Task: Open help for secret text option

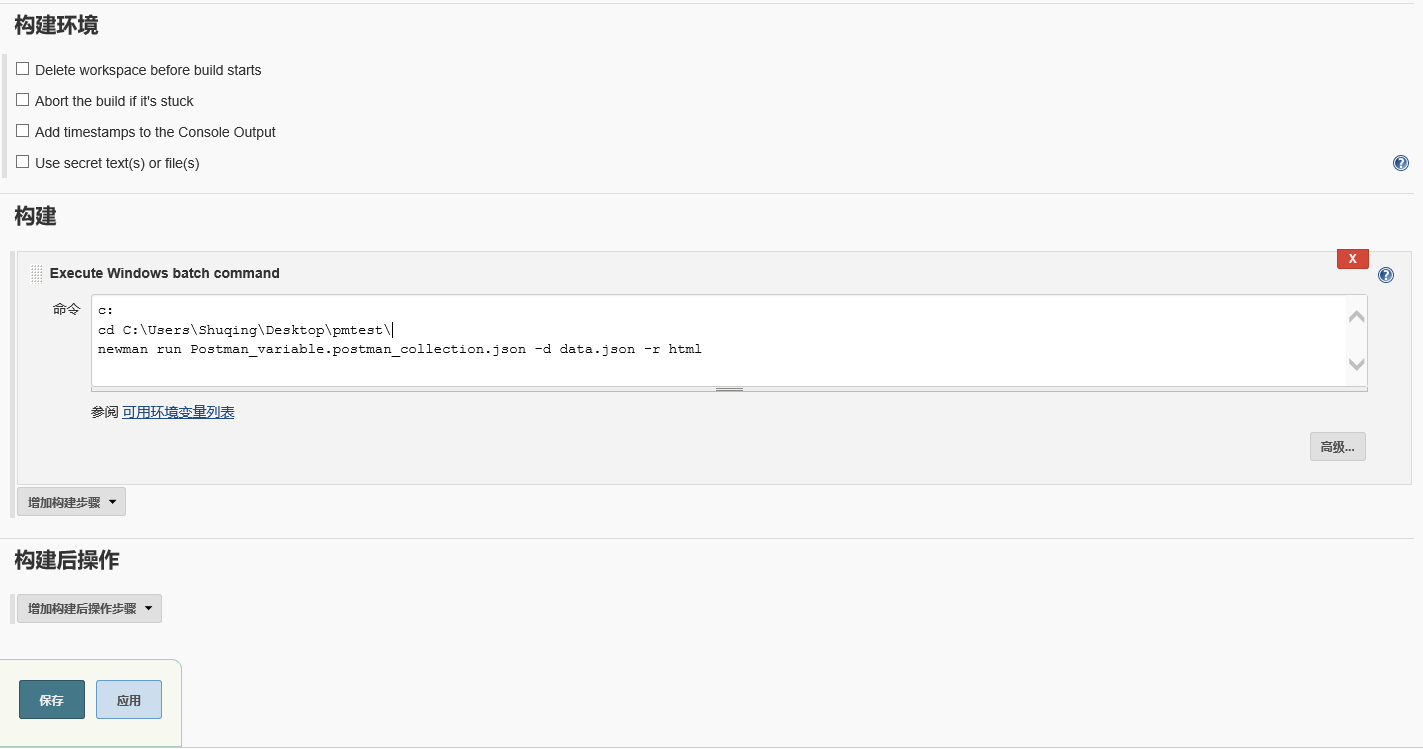Action: click(x=1400, y=162)
